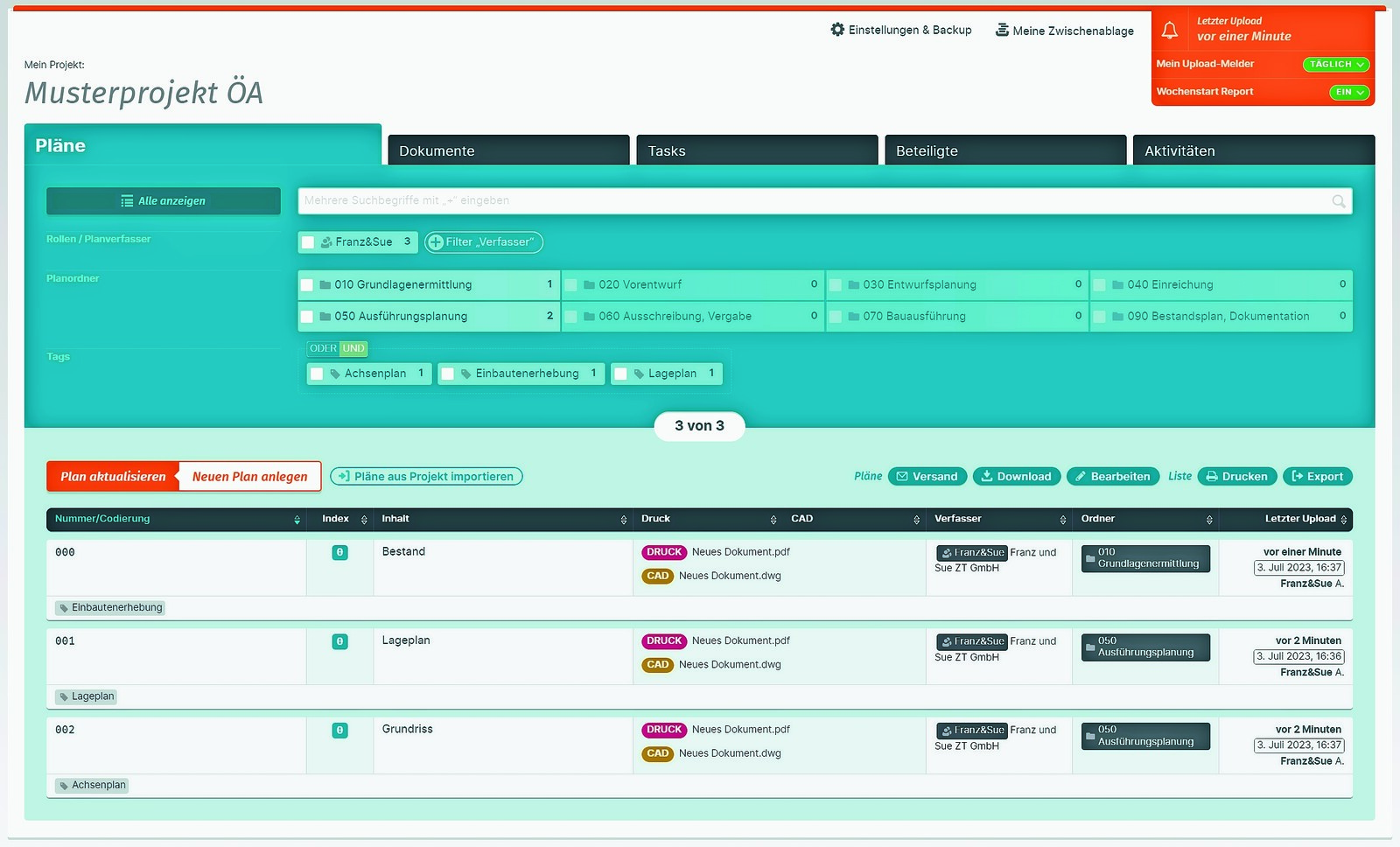1400x847 pixels.
Task: Click the Drucken button
Action: click(1237, 477)
